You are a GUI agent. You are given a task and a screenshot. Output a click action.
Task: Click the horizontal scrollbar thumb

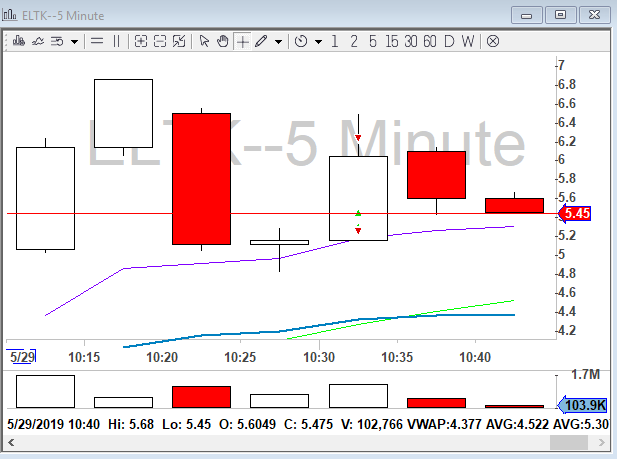click(569, 442)
